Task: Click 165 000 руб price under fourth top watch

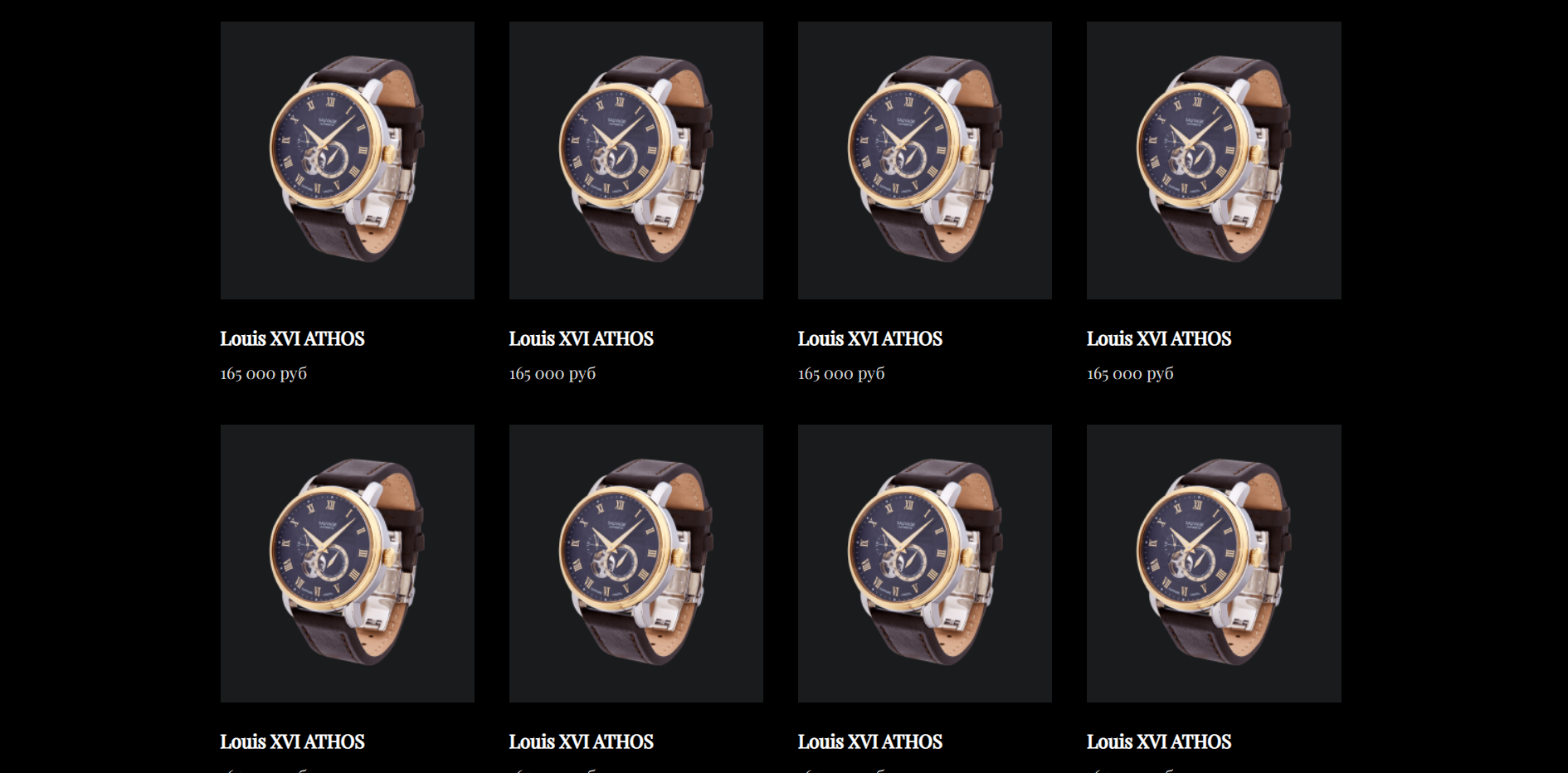Action: tap(1130, 374)
